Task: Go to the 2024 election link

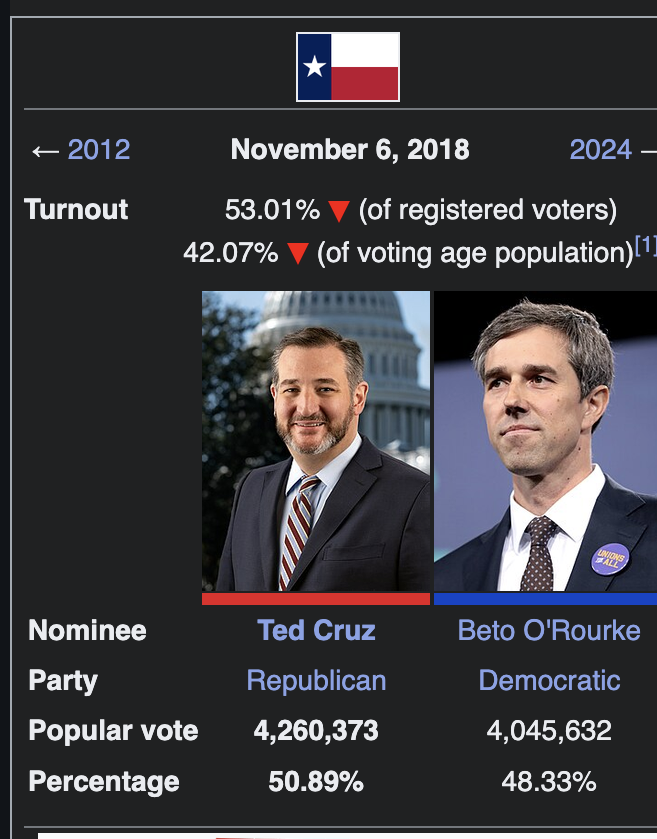Action: 600,150
